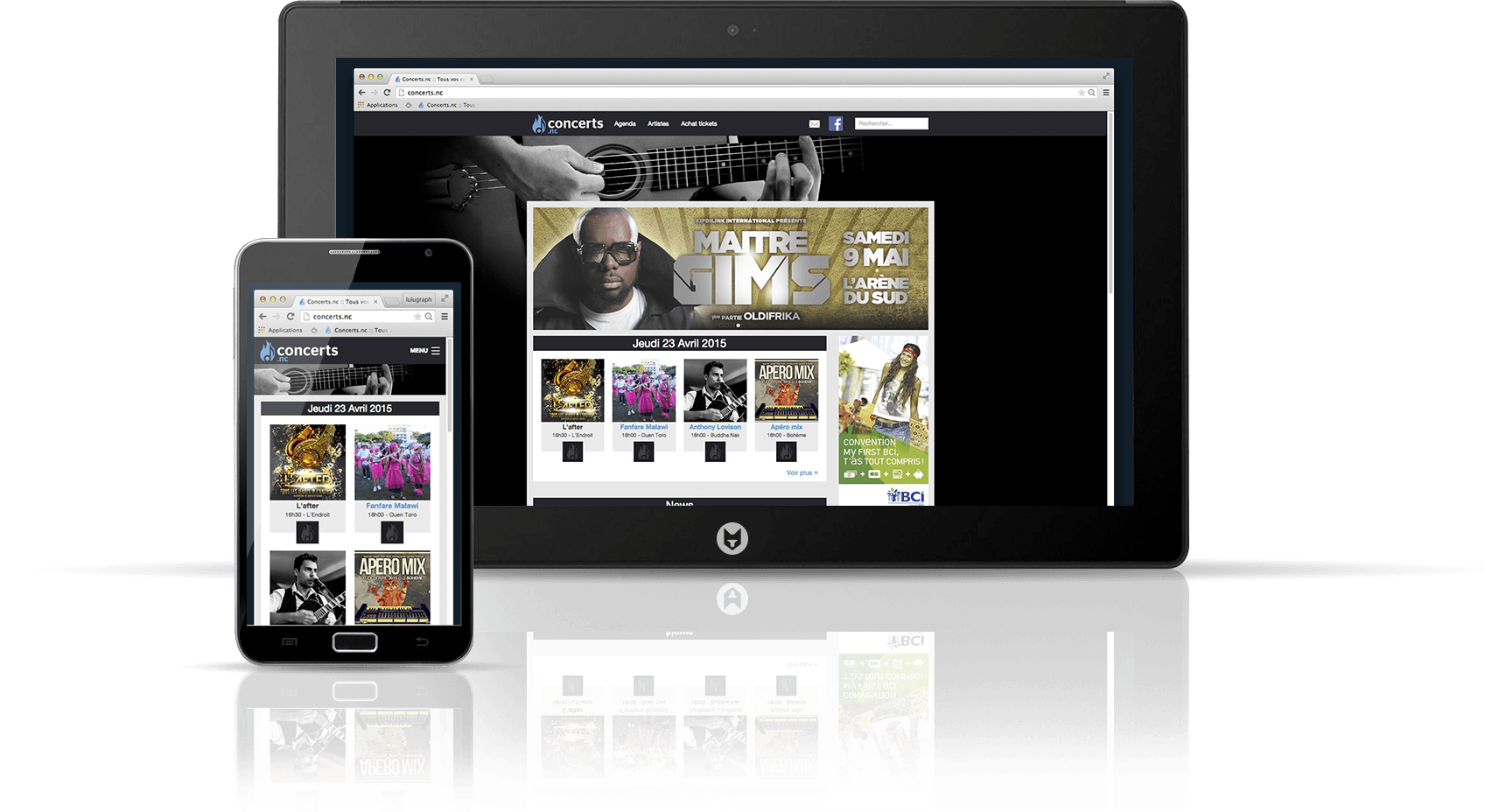Open Applications in the tablet bookmarks bar
Screen dimensions: 1485x812
click(x=377, y=105)
